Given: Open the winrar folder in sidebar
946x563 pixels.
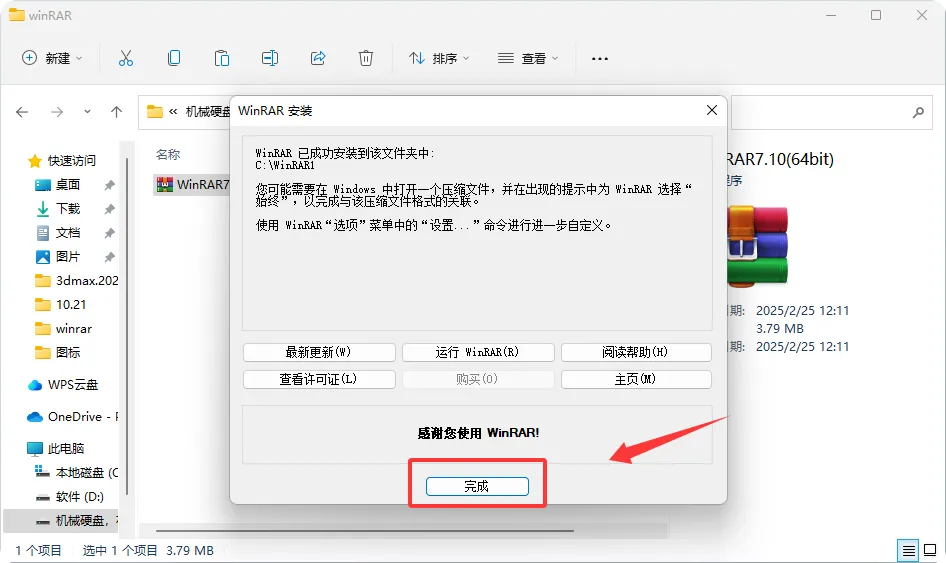Looking at the screenshot, I should [x=63, y=329].
